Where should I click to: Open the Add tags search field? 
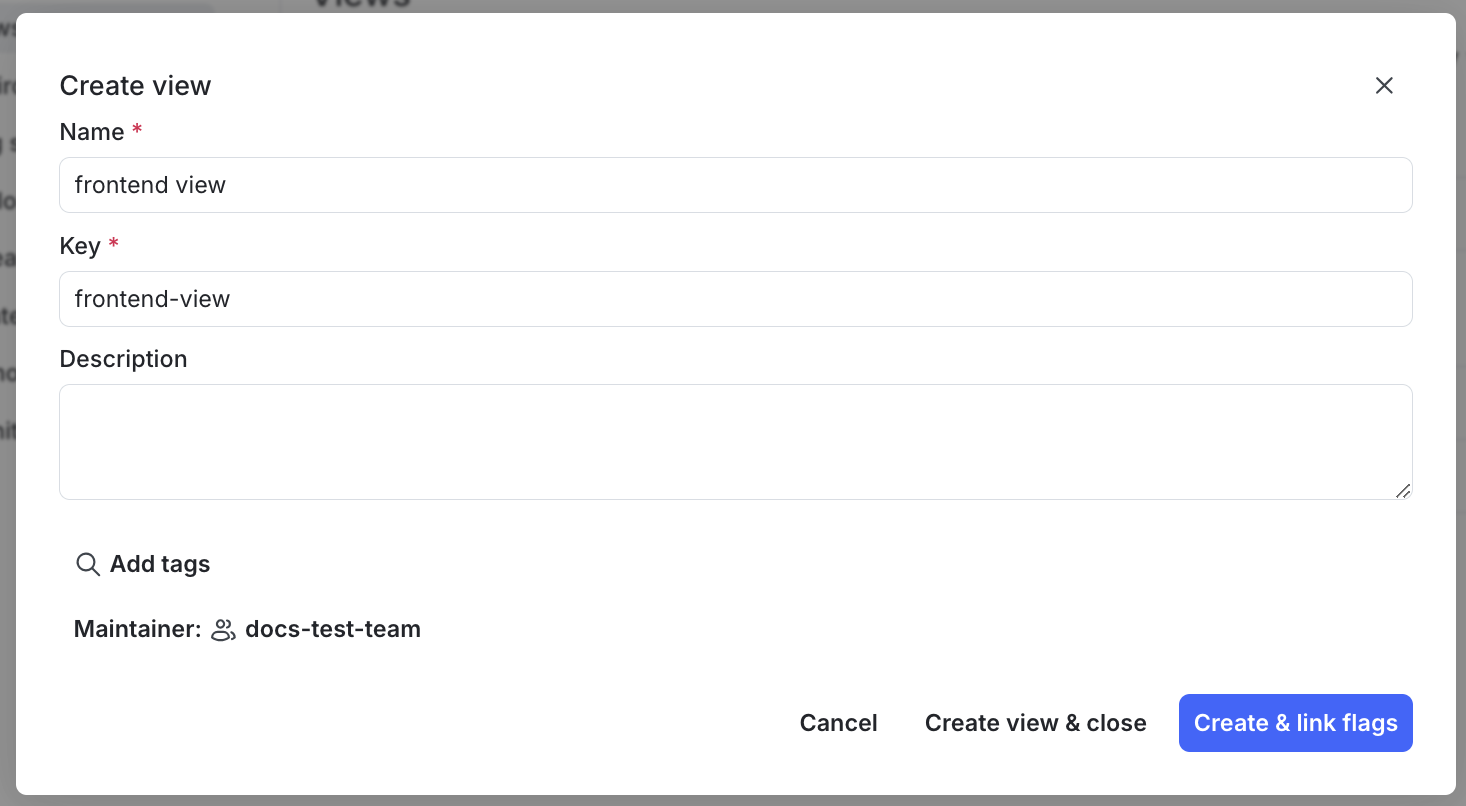click(159, 564)
